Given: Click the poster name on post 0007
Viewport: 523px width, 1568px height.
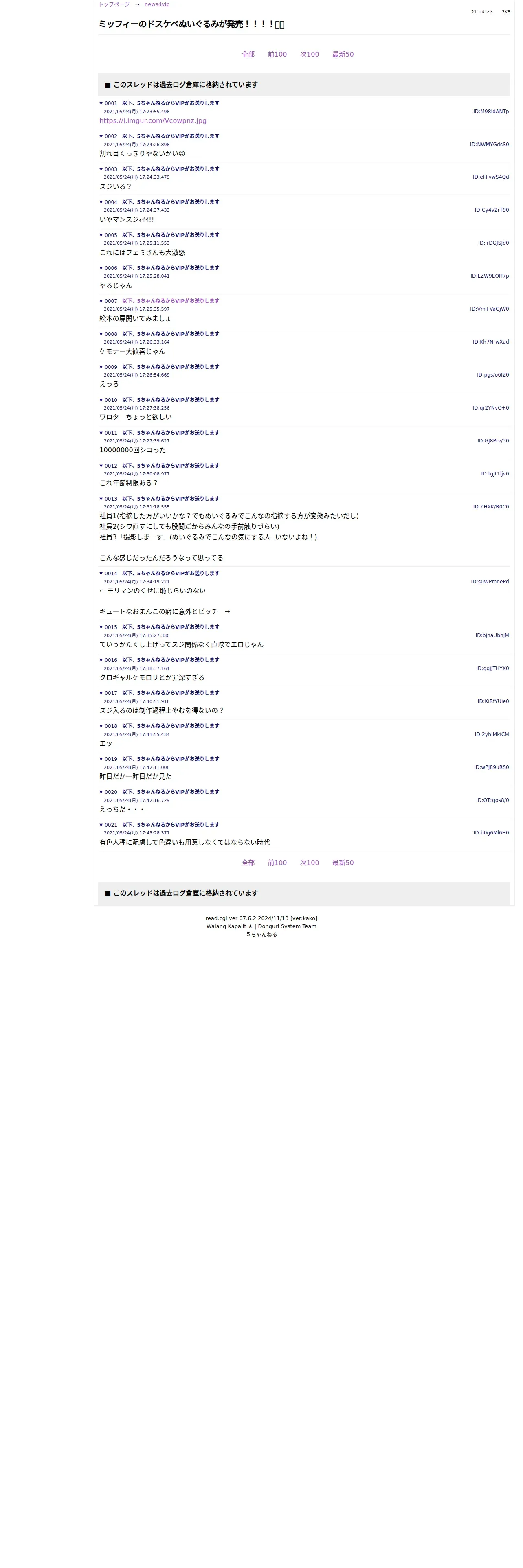Looking at the screenshot, I should [171, 301].
